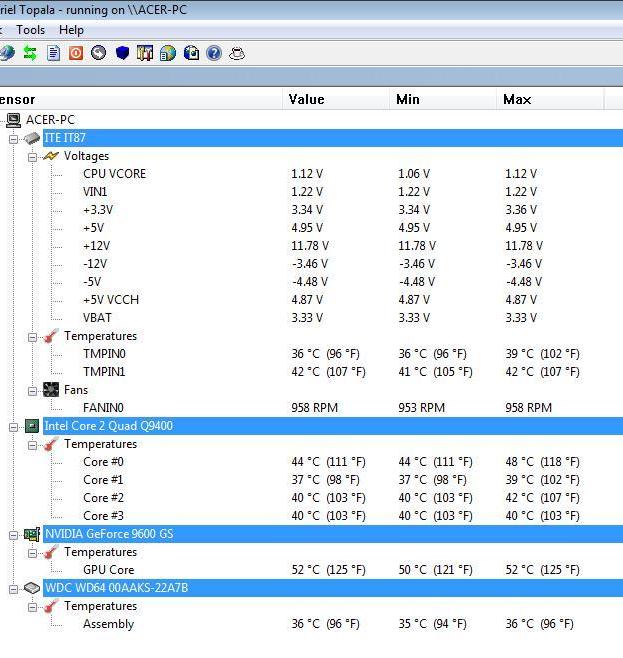Select the Core #3 label
The width and height of the screenshot is (623, 658).
pyautogui.click(x=103, y=516)
